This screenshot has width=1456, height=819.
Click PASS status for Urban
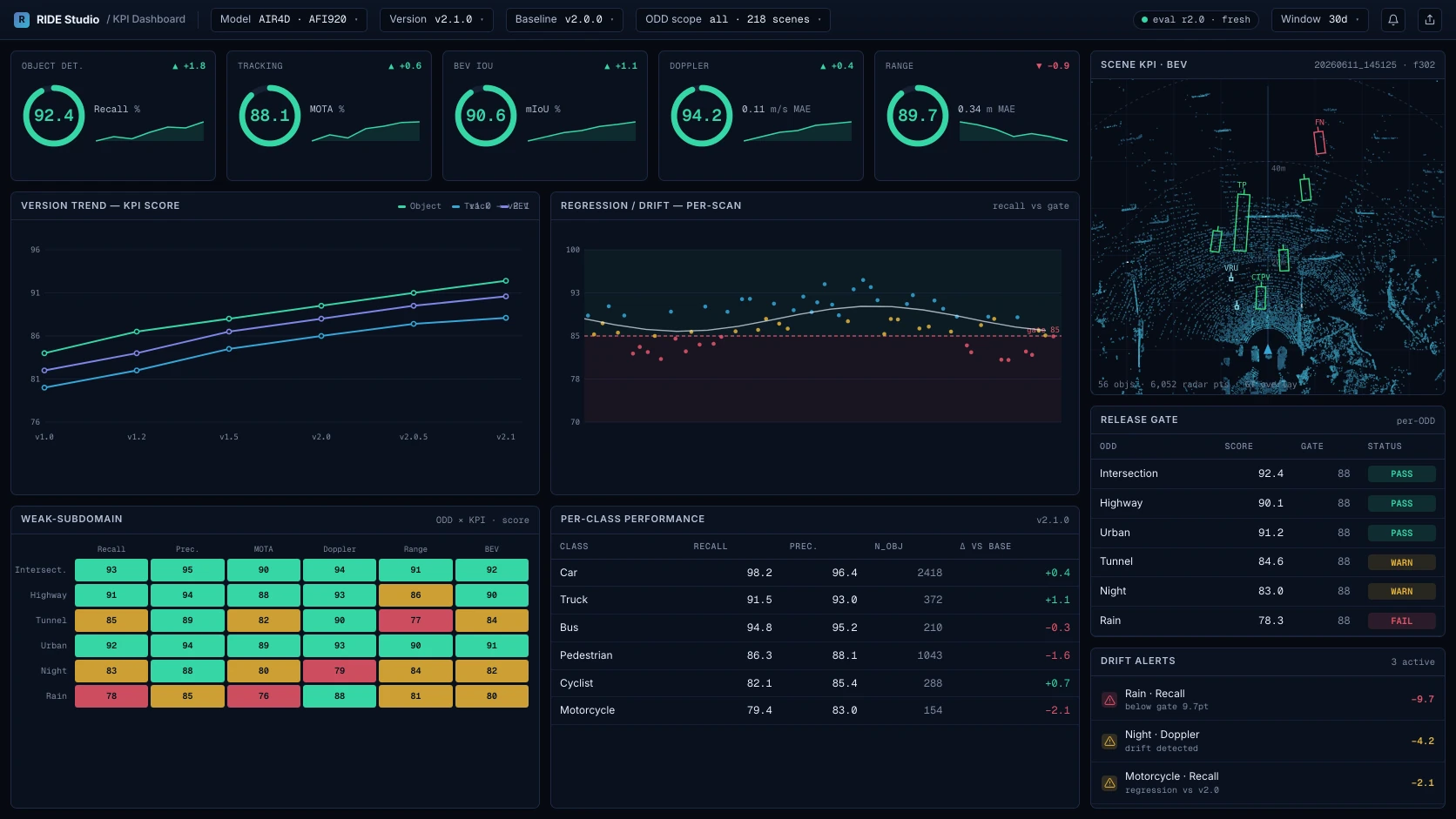[x=1402, y=534]
